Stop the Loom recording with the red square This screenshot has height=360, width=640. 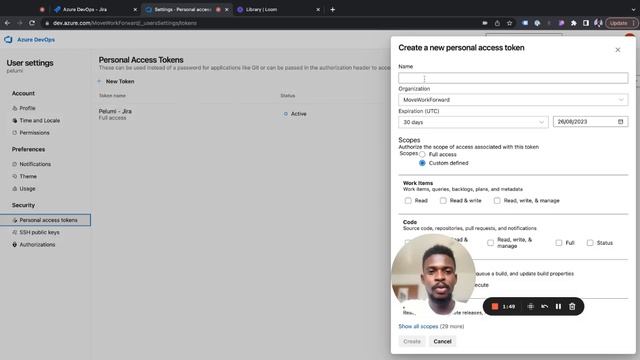click(x=495, y=307)
